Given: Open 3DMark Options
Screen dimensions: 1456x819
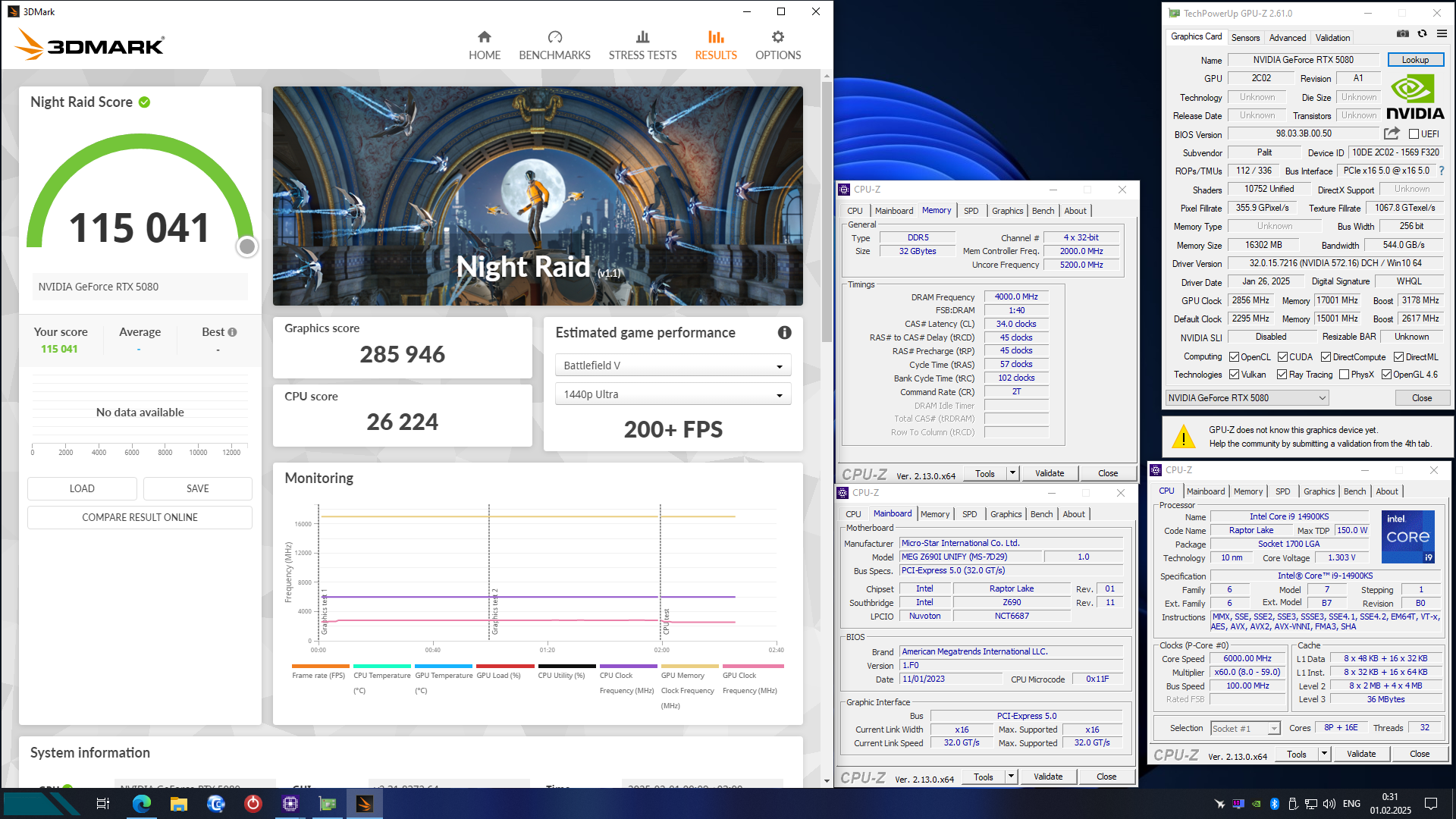Looking at the screenshot, I should [x=778, y=45].
